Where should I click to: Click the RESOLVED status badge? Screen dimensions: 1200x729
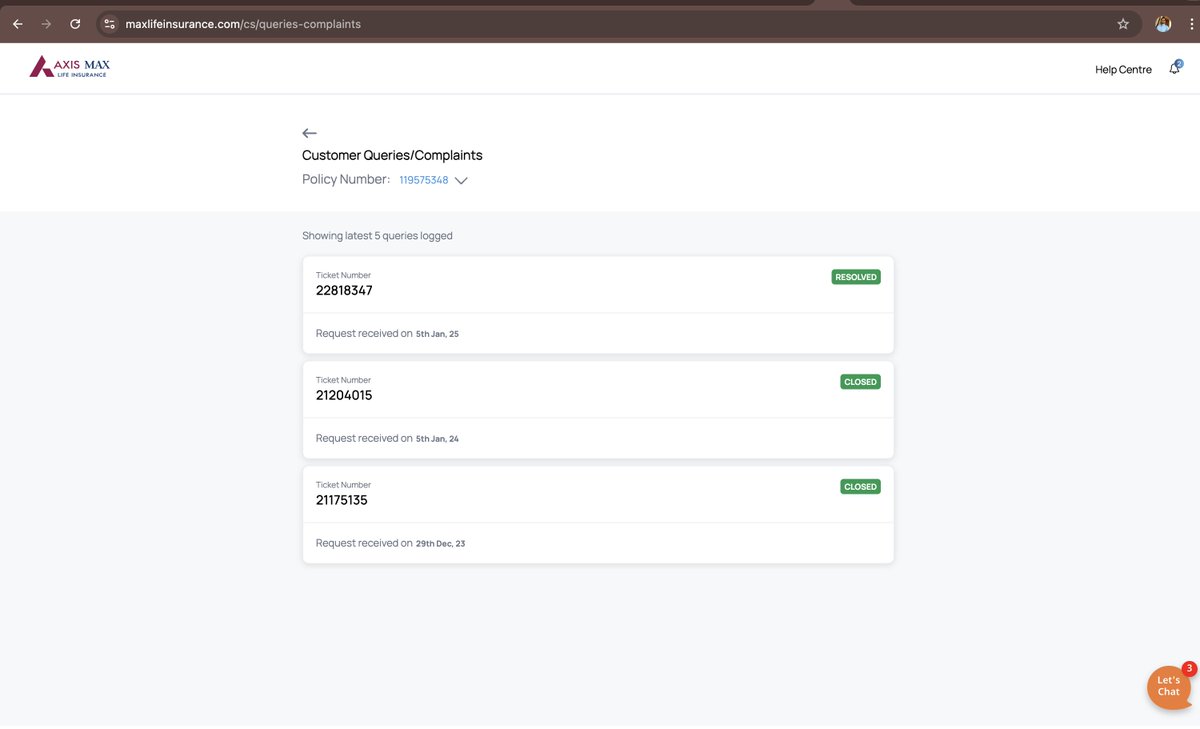856,277
